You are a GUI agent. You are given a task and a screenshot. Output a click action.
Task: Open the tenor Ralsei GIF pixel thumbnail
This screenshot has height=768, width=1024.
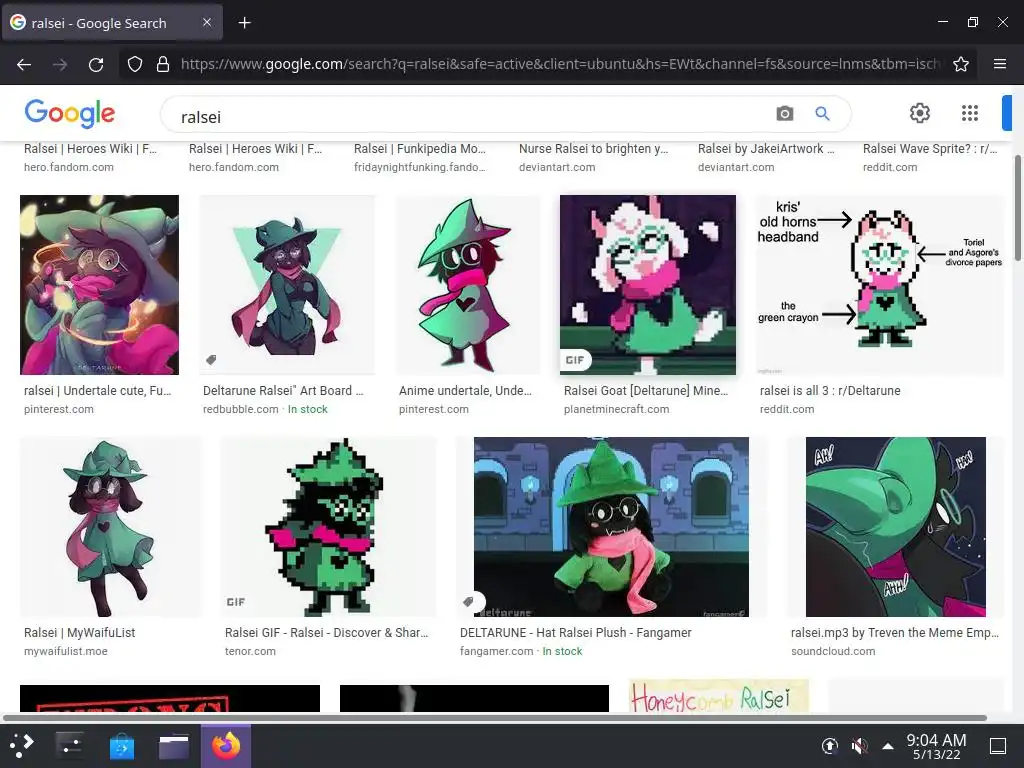coord(328,526)
